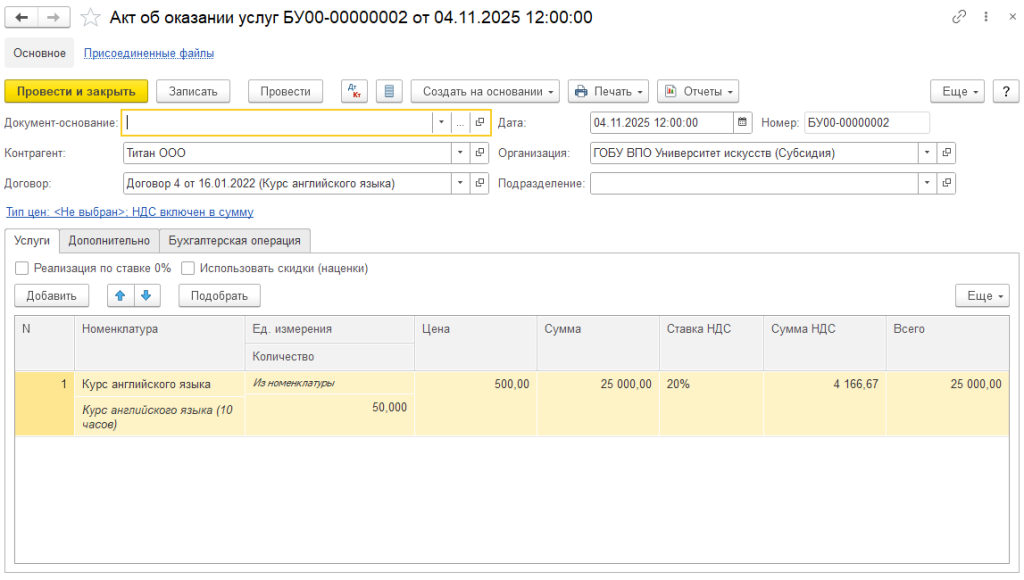Toggle Использовать скидки (наценки) checkbox
This screenshot has width=1024, height=580.
[x=188, y=268]
